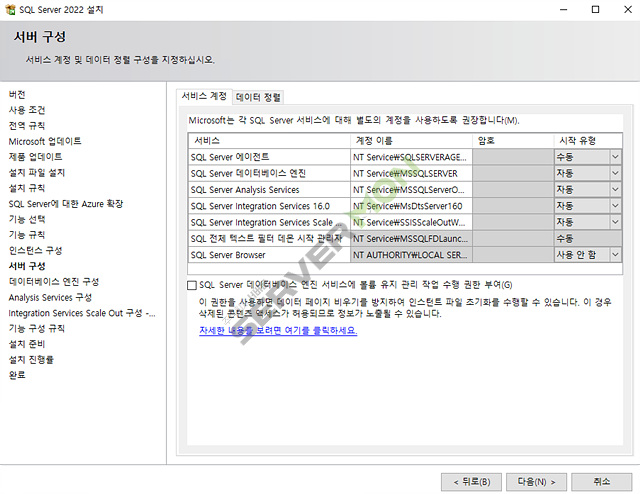Image resolution: width=640 pixels, height=494 pixels.
Task: Close the SQL Server 2022 setup window
Action: (628, 9)
